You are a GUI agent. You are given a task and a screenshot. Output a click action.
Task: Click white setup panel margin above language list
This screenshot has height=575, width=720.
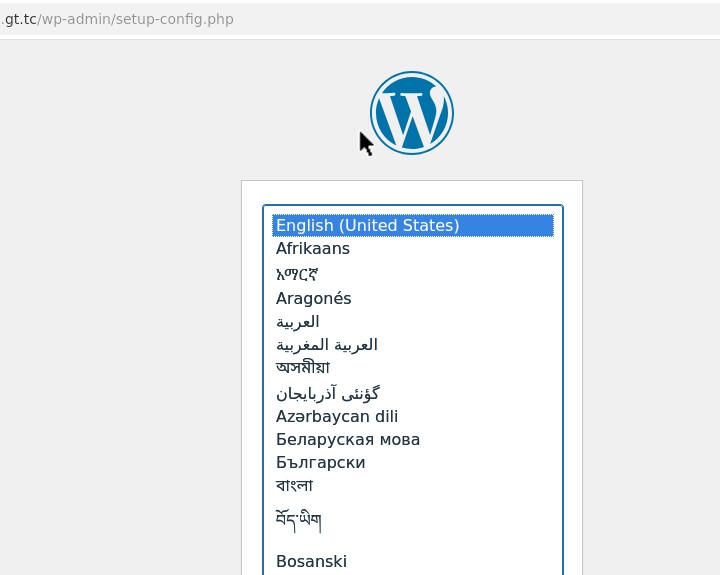[x=412, y=192]
